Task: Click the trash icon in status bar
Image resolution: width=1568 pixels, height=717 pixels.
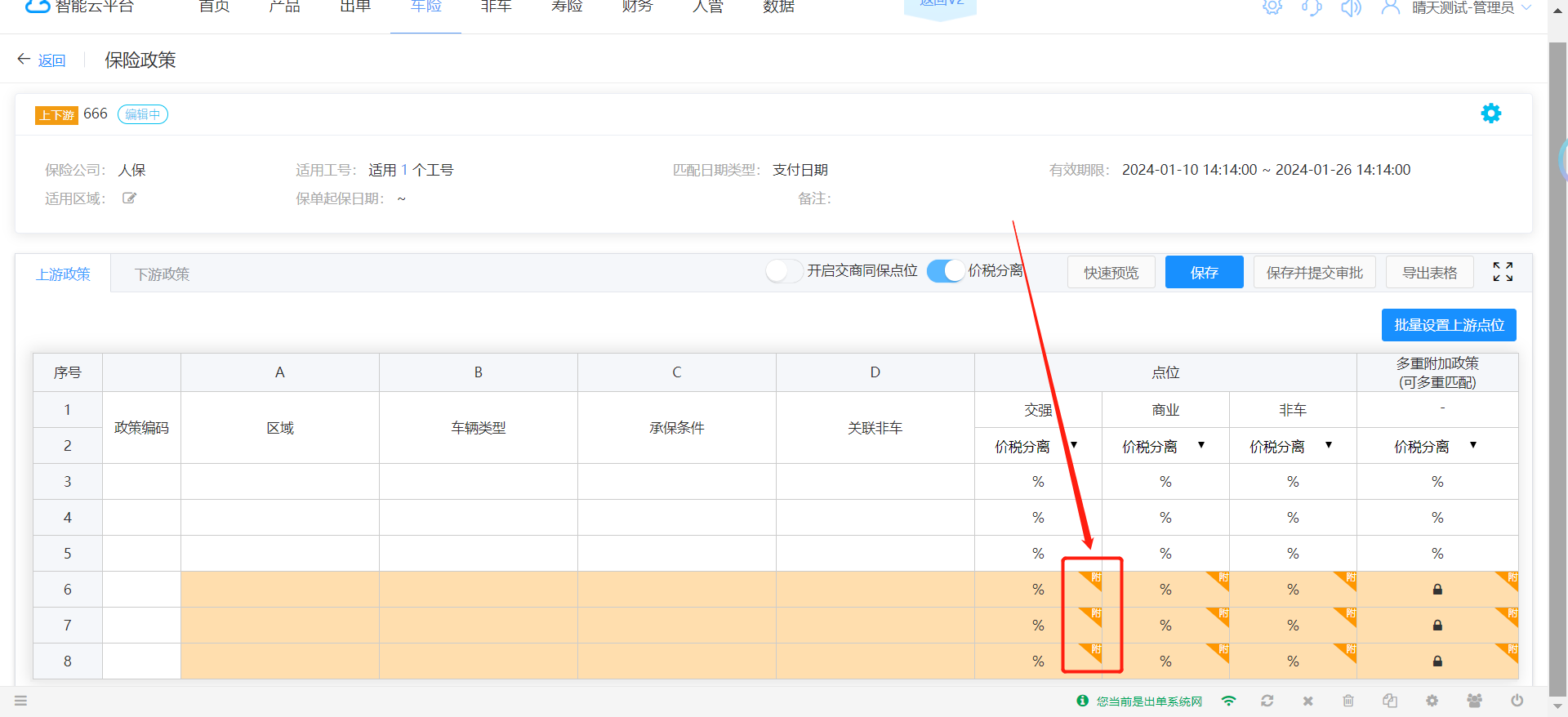Action: click(x=1348, y=701)
